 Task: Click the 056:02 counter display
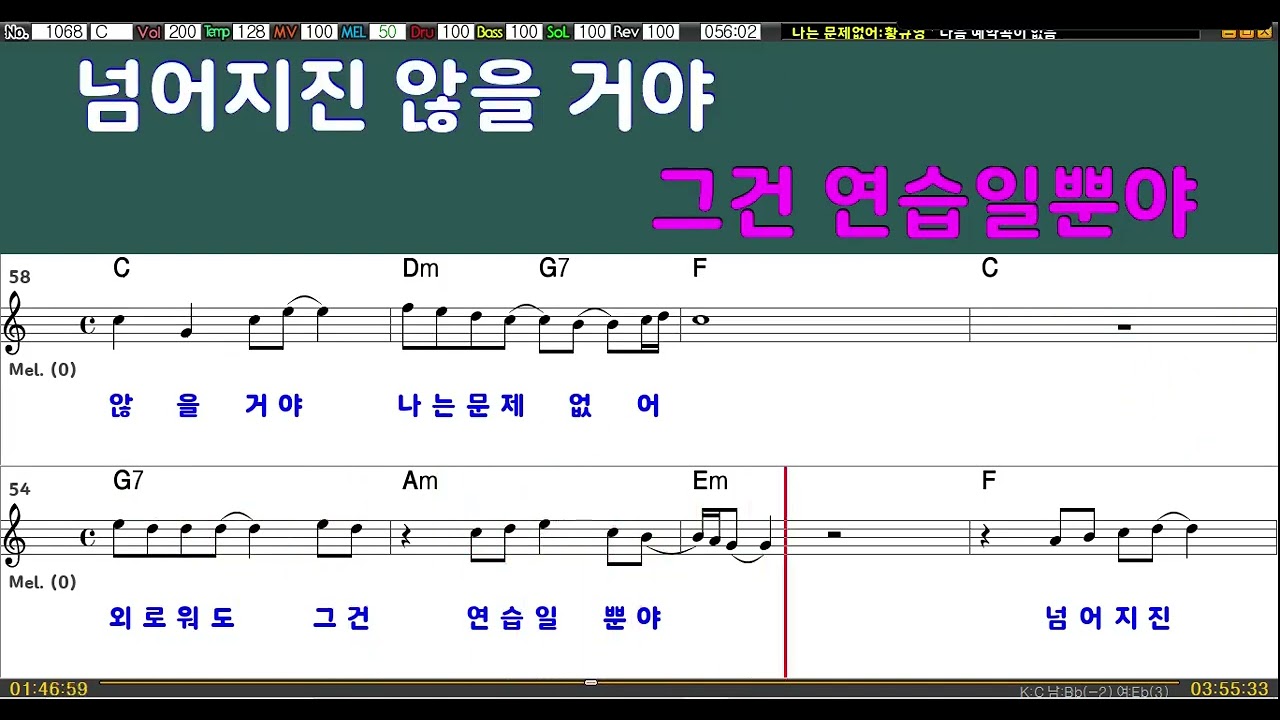pyautogui.click(x=731, y=32)
